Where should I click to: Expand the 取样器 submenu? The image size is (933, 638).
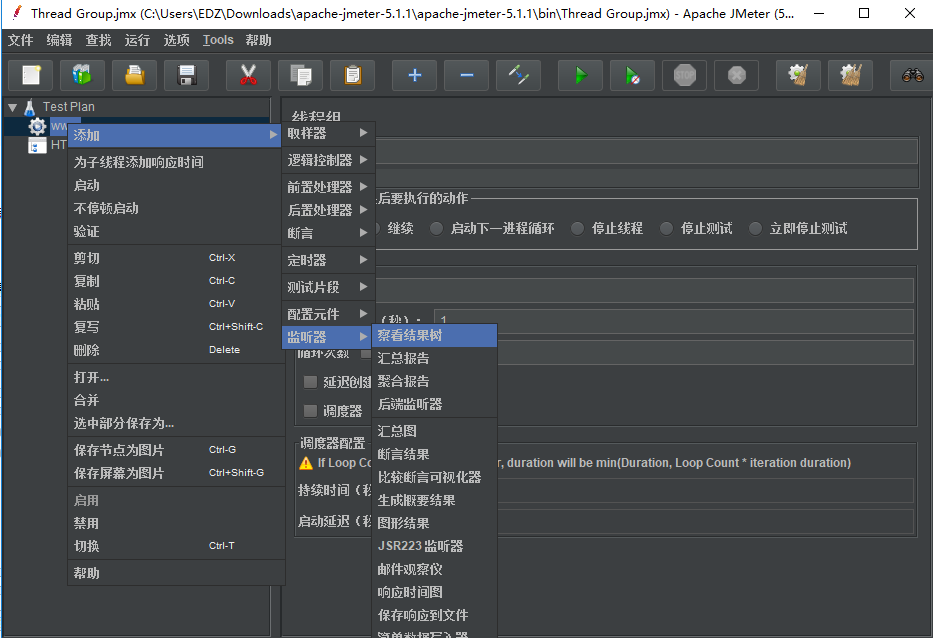pos(328,133)
